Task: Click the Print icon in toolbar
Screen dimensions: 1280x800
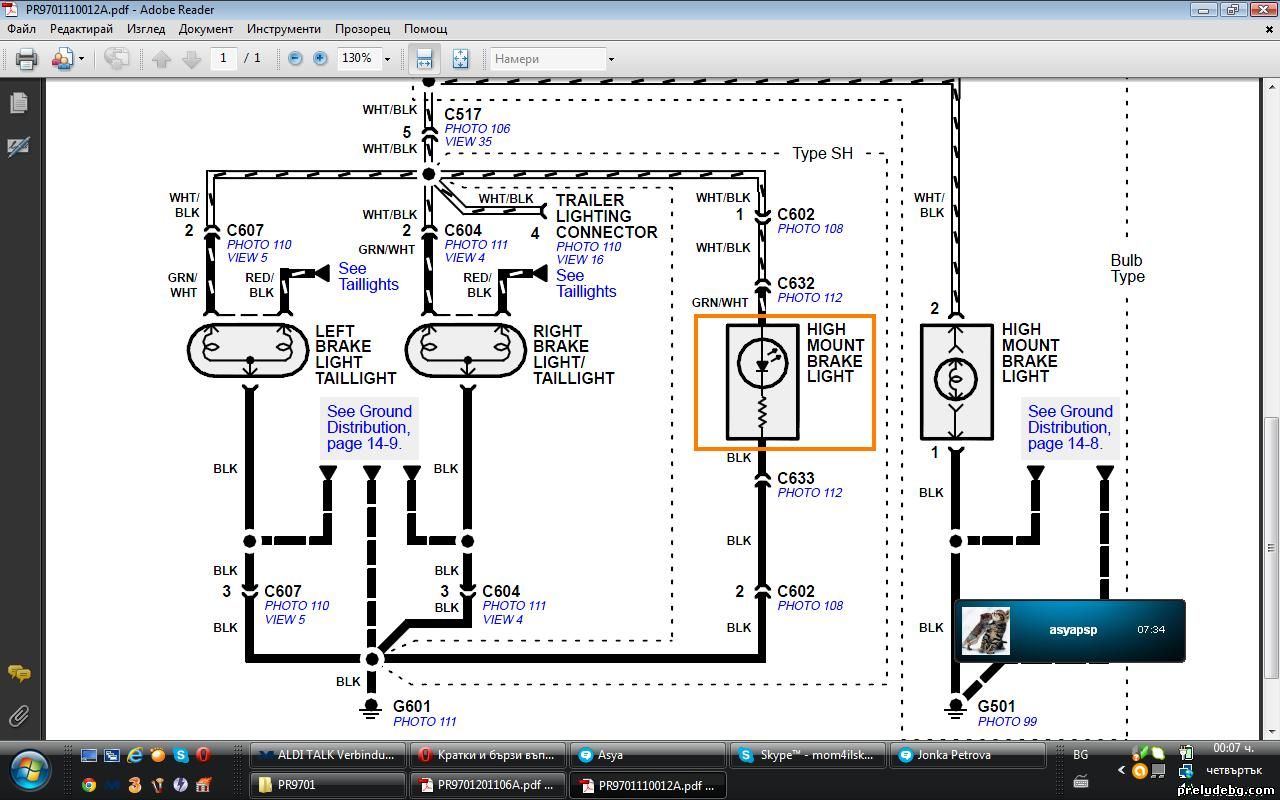Action: [27, 59]
